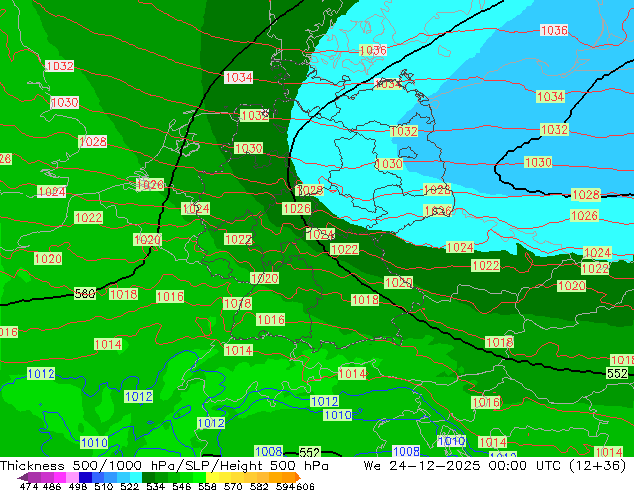Click the light pink legend swatch above 498
Image resolution: width=634 pixels, height=490 pixels.
click(72, 477)
